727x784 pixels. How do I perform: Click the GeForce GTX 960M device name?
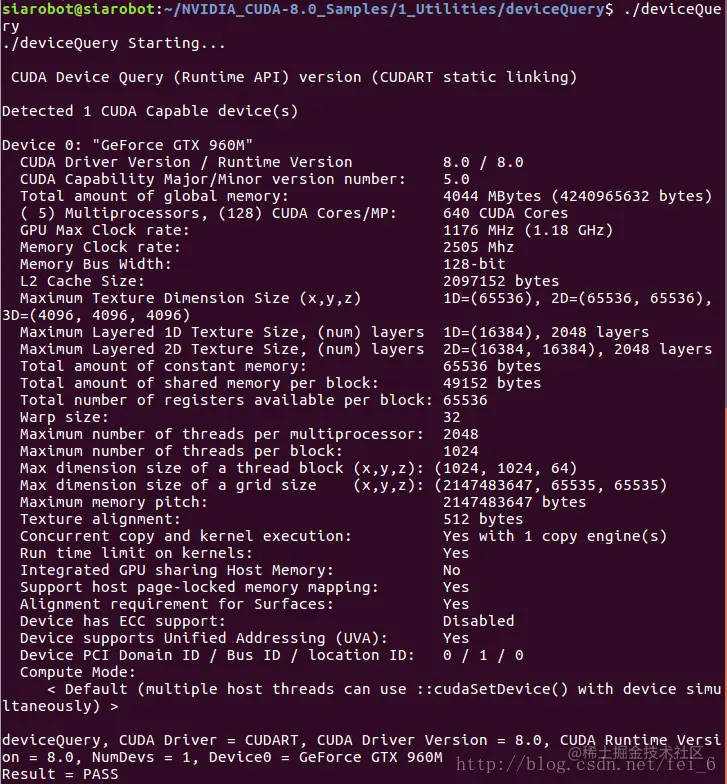point(172,145)
